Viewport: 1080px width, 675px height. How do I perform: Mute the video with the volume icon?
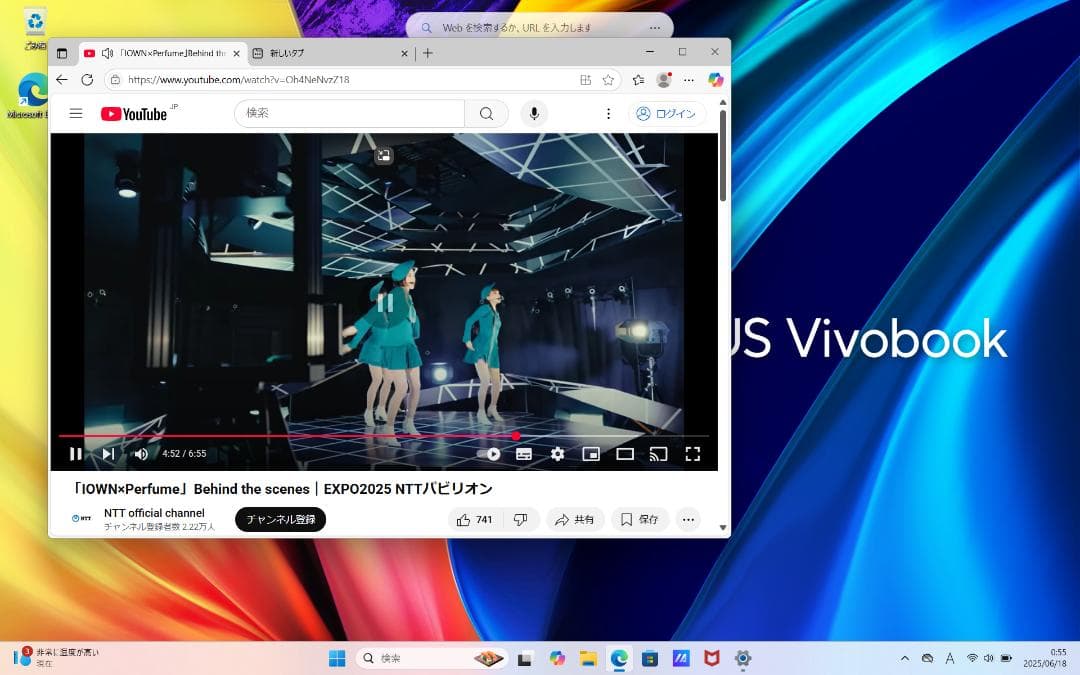click(140, 453)
